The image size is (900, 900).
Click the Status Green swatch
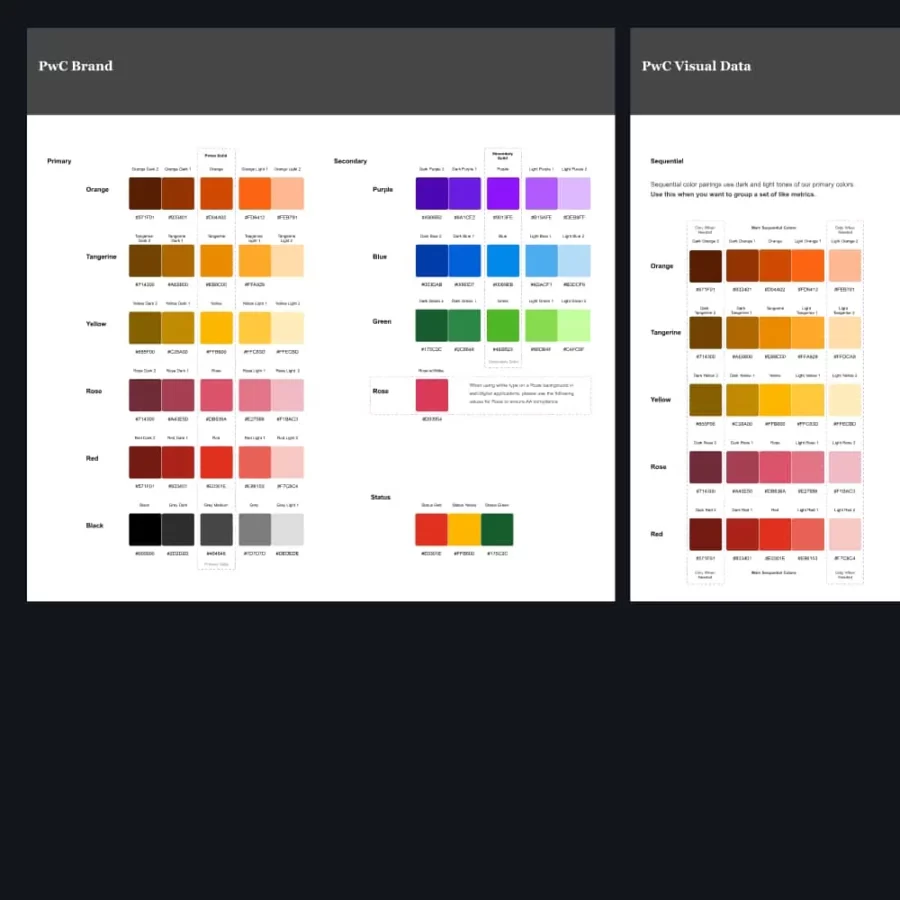tap(497, 529)
